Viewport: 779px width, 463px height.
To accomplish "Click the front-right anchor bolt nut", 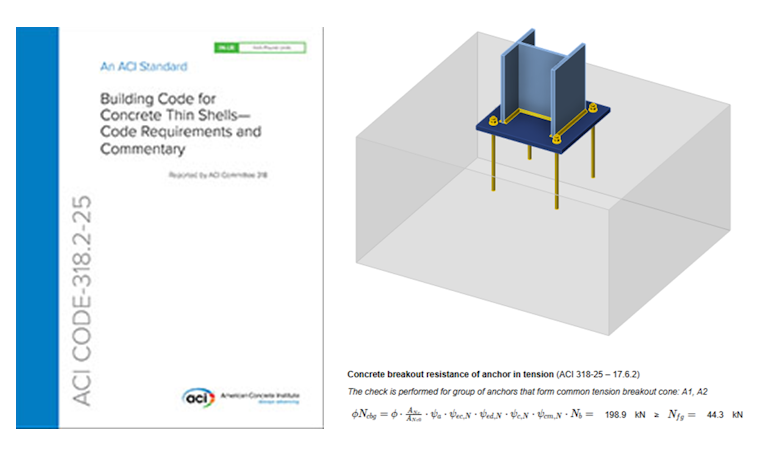I will (556, 140).
